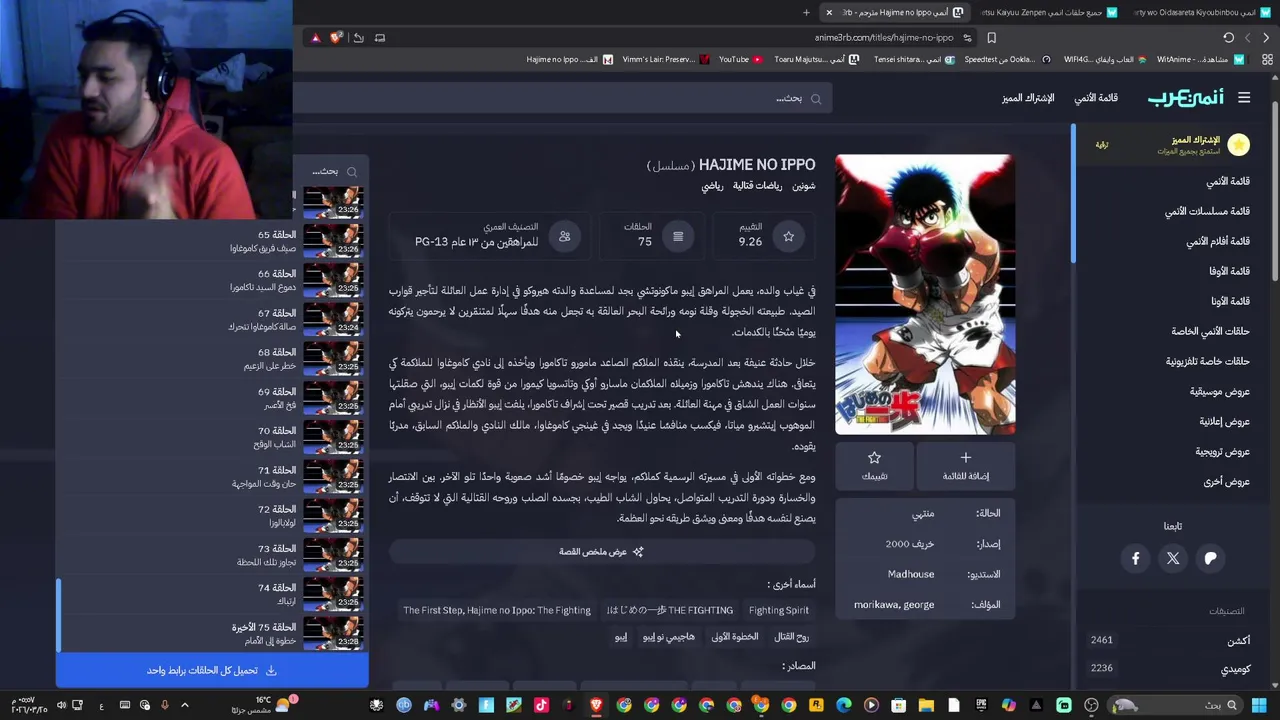
Task: Click the Shounen genre tag under title
Action: [803, 186]
